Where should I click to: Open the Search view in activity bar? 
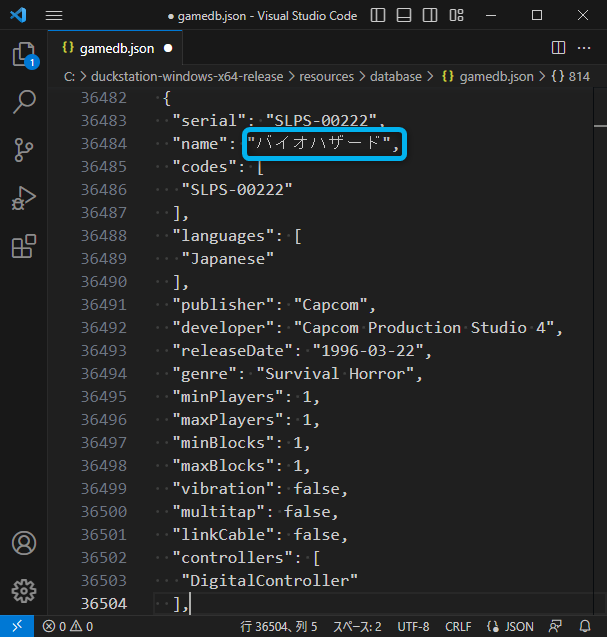(24, 102)
